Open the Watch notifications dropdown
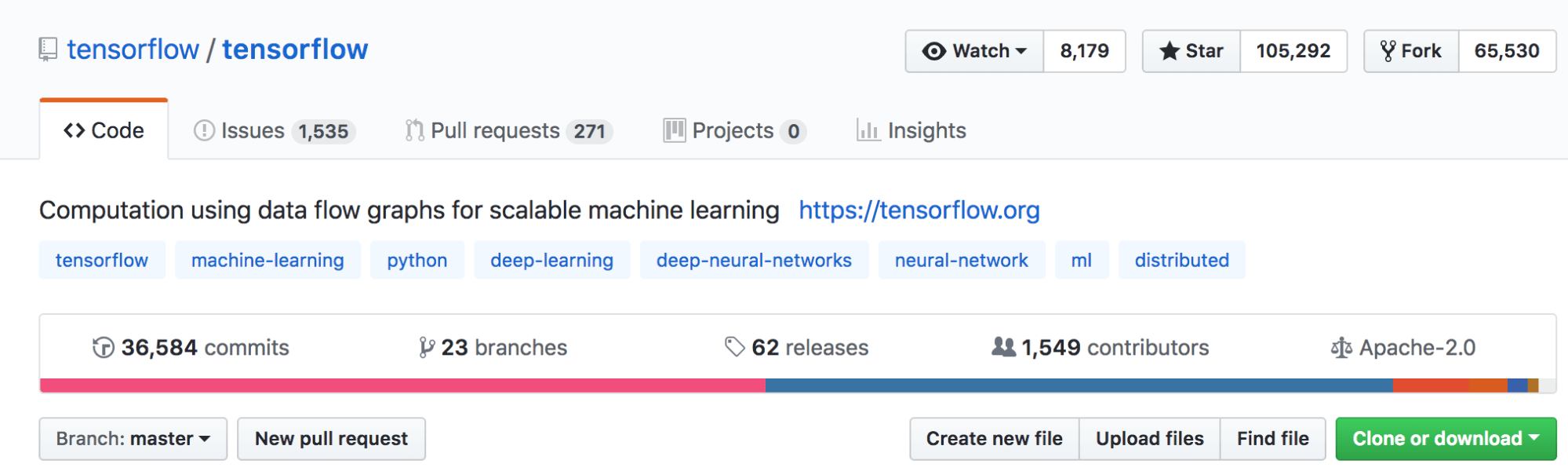The height and width of the screenshot is (475, 1568). coord(975,51)
